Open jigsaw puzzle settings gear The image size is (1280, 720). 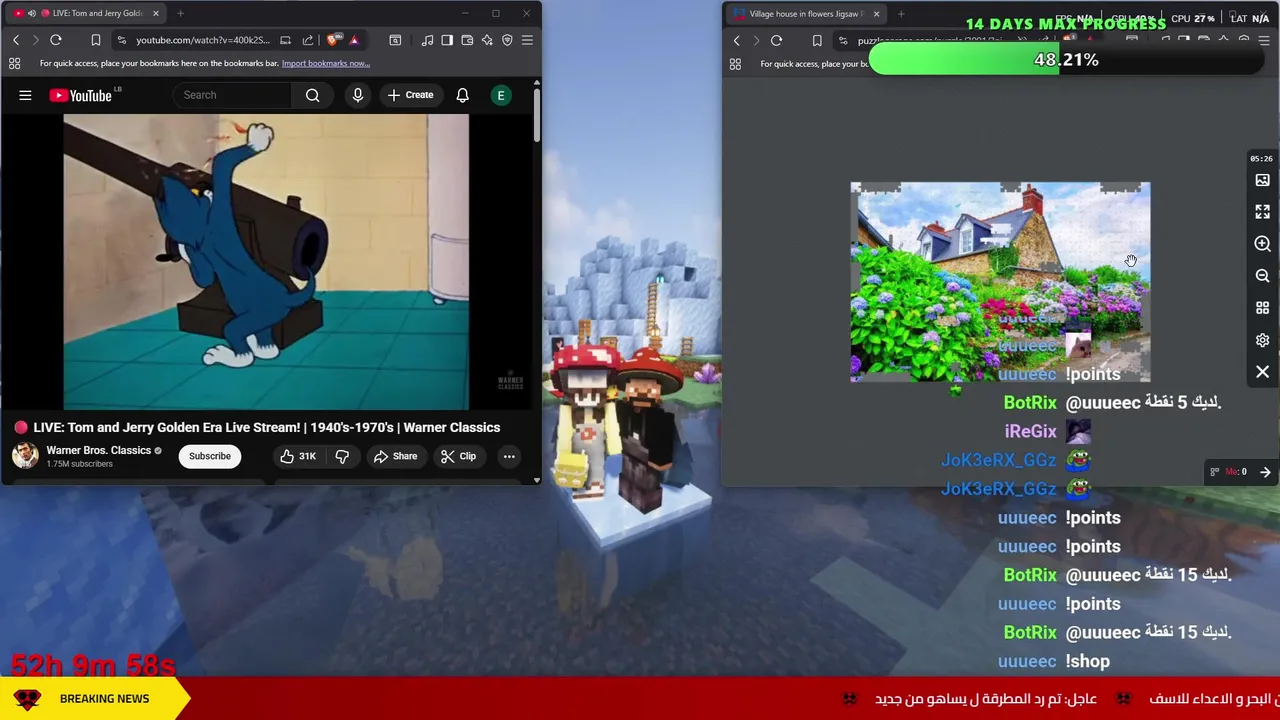[1262, 340]
